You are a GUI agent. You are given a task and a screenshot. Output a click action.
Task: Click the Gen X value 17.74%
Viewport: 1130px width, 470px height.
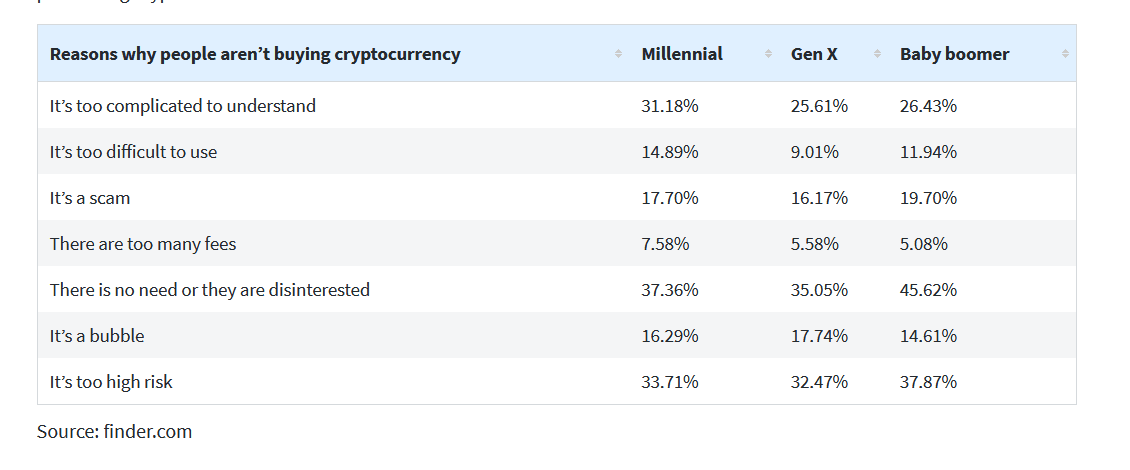(x=819, y=336)
